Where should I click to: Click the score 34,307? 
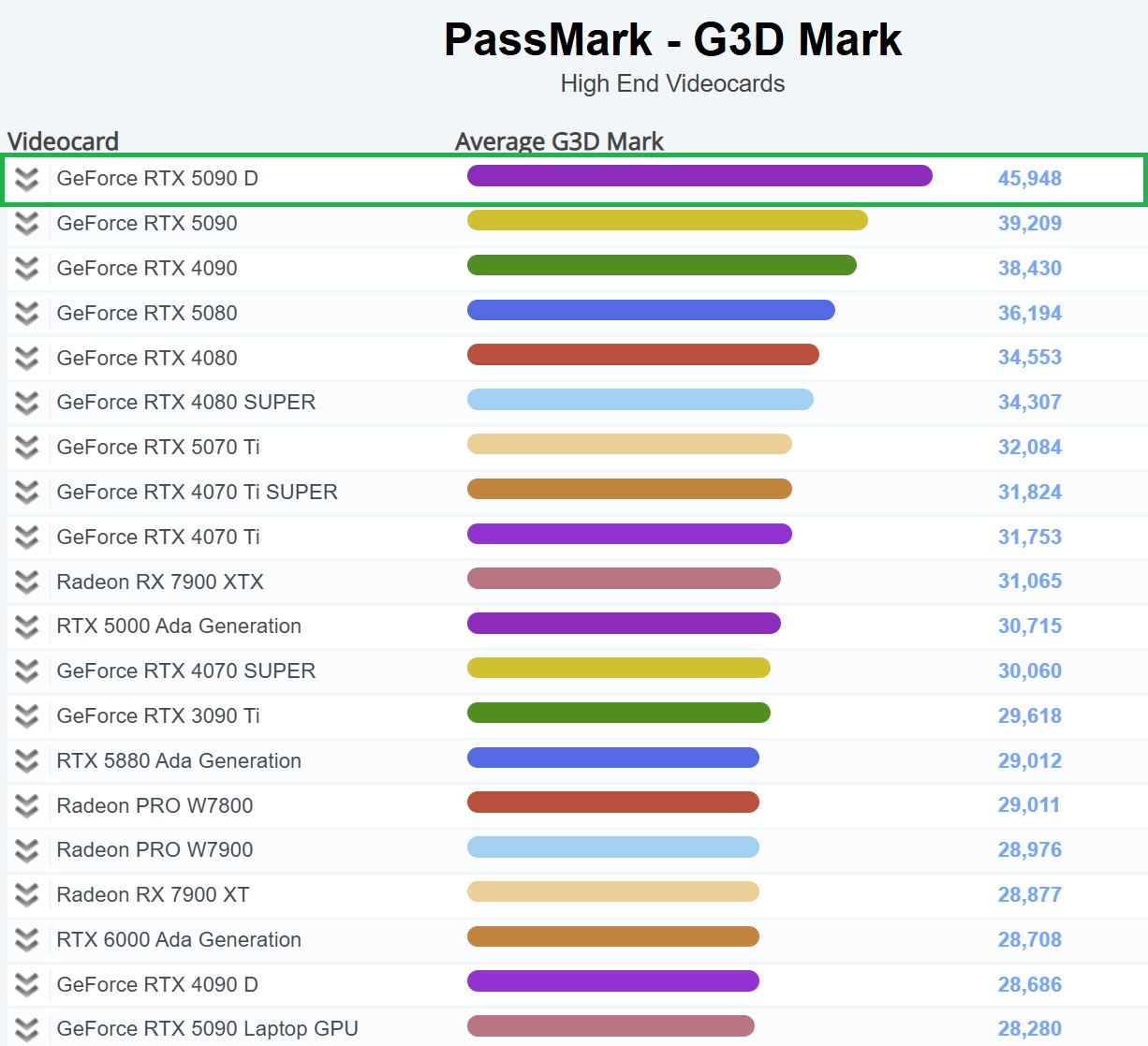click(x=1030, y=402)
